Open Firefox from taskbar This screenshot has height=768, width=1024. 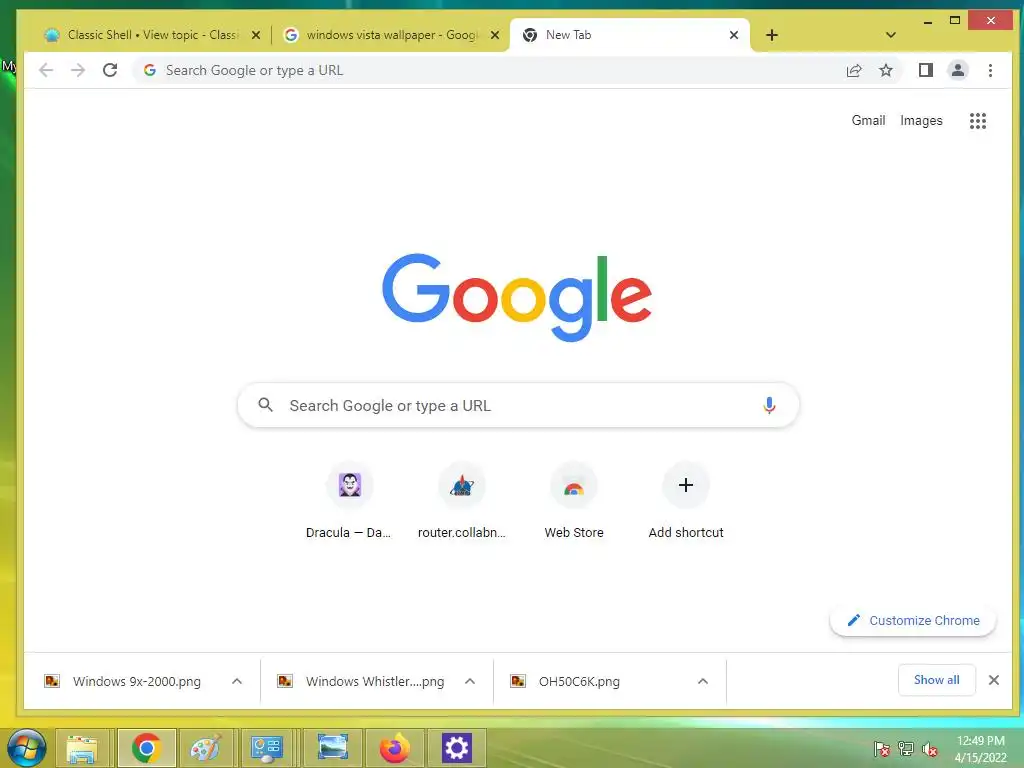tap(394, 748)
